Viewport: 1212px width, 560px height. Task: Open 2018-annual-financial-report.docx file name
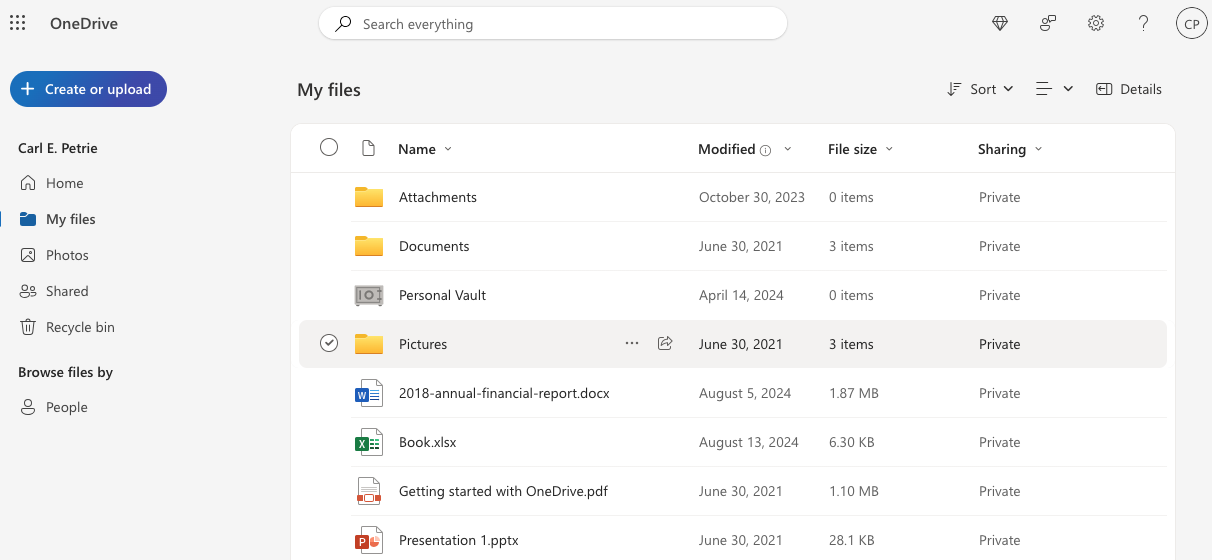tap(504, 393)
